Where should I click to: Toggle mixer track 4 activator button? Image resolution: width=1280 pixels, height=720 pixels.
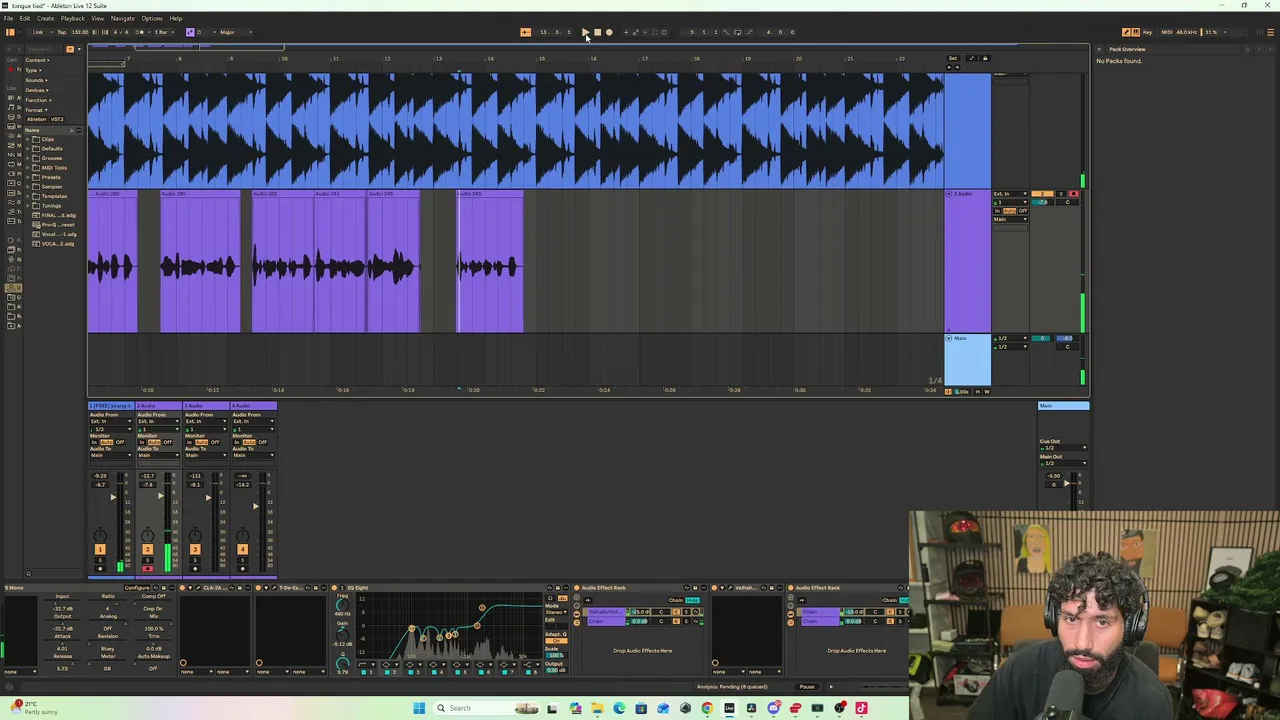point(242,549)
